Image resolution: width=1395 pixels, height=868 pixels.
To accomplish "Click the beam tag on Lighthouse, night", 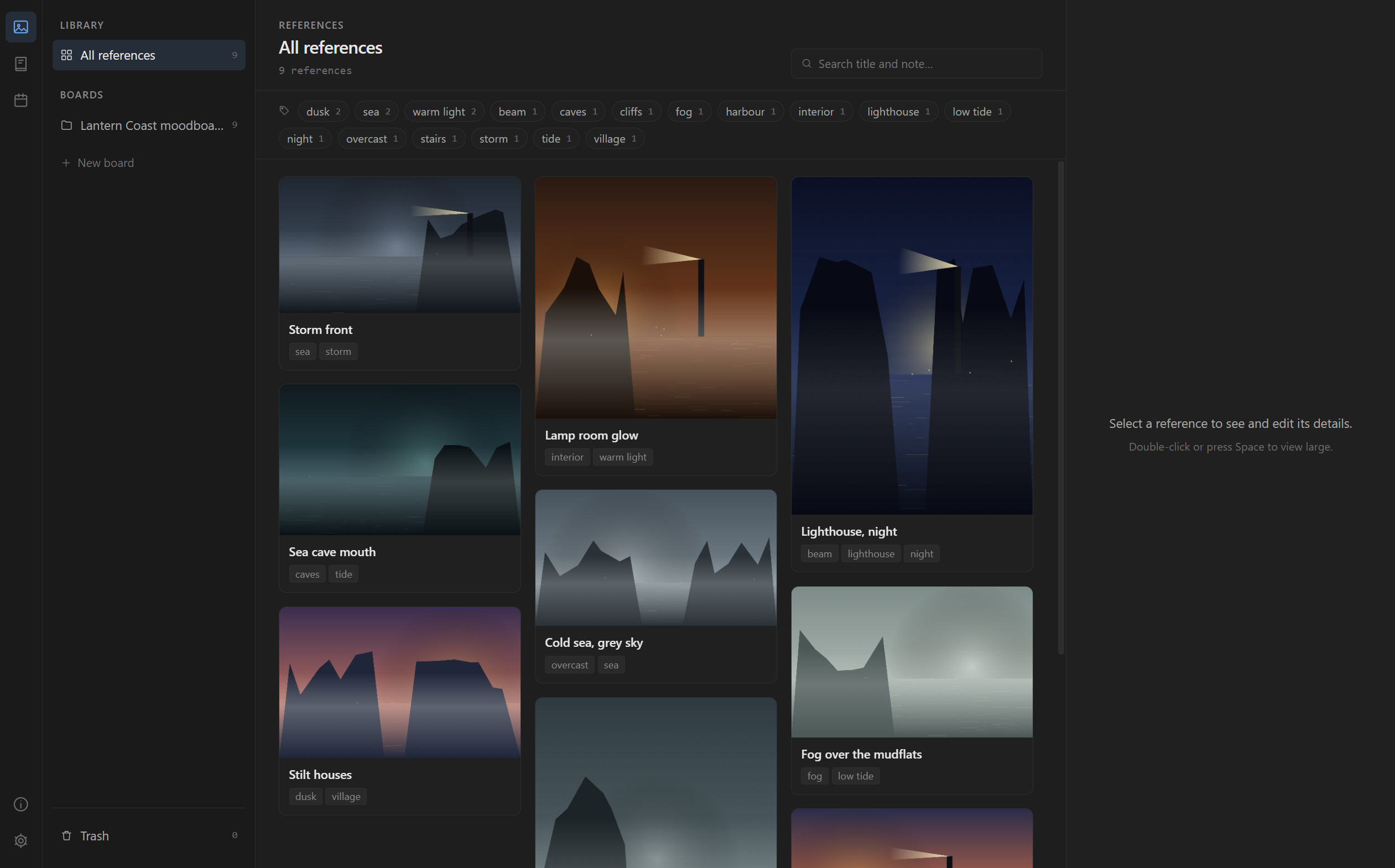I will [819, 553].
